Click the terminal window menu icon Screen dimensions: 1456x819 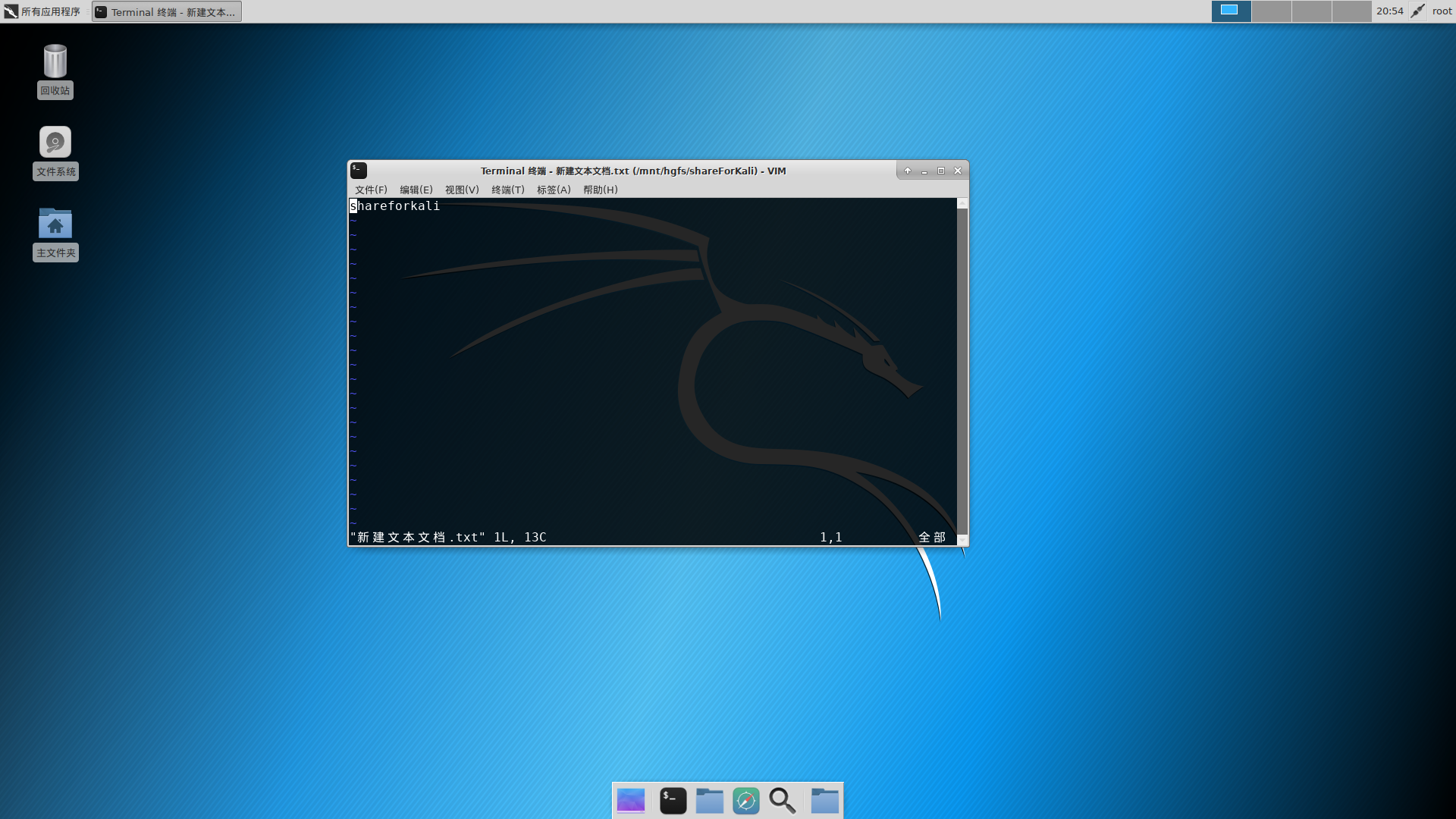point(359,171)
